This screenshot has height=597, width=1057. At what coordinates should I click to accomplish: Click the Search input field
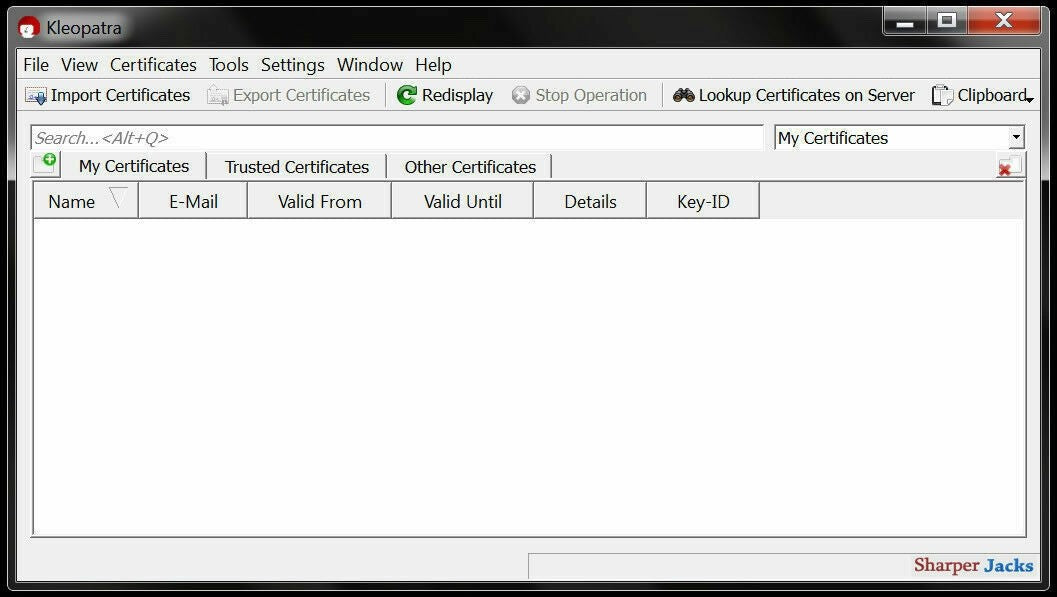point(395,137)
